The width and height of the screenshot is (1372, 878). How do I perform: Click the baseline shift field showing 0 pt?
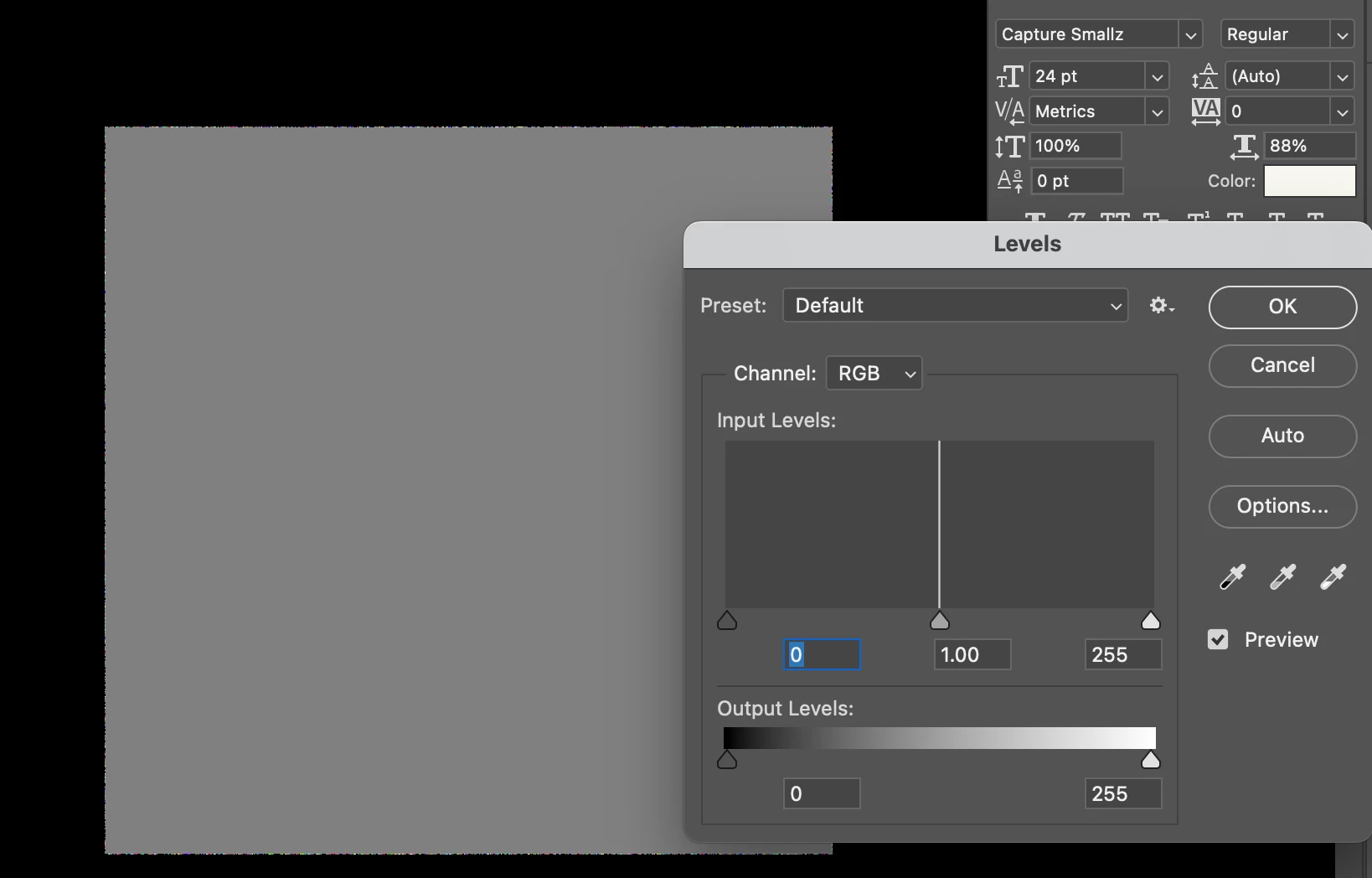pyautogui.click(x=1077, y=181)
